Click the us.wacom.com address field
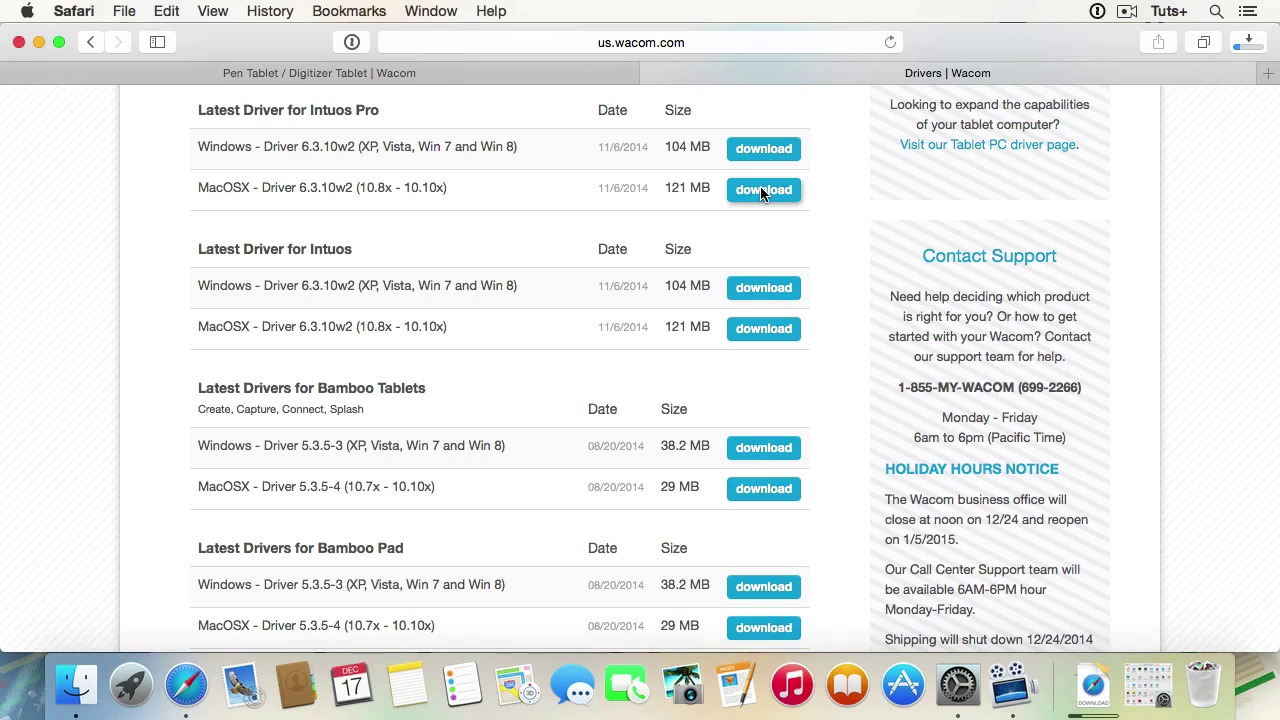1280x720 pixels. (x=641, y=42)
